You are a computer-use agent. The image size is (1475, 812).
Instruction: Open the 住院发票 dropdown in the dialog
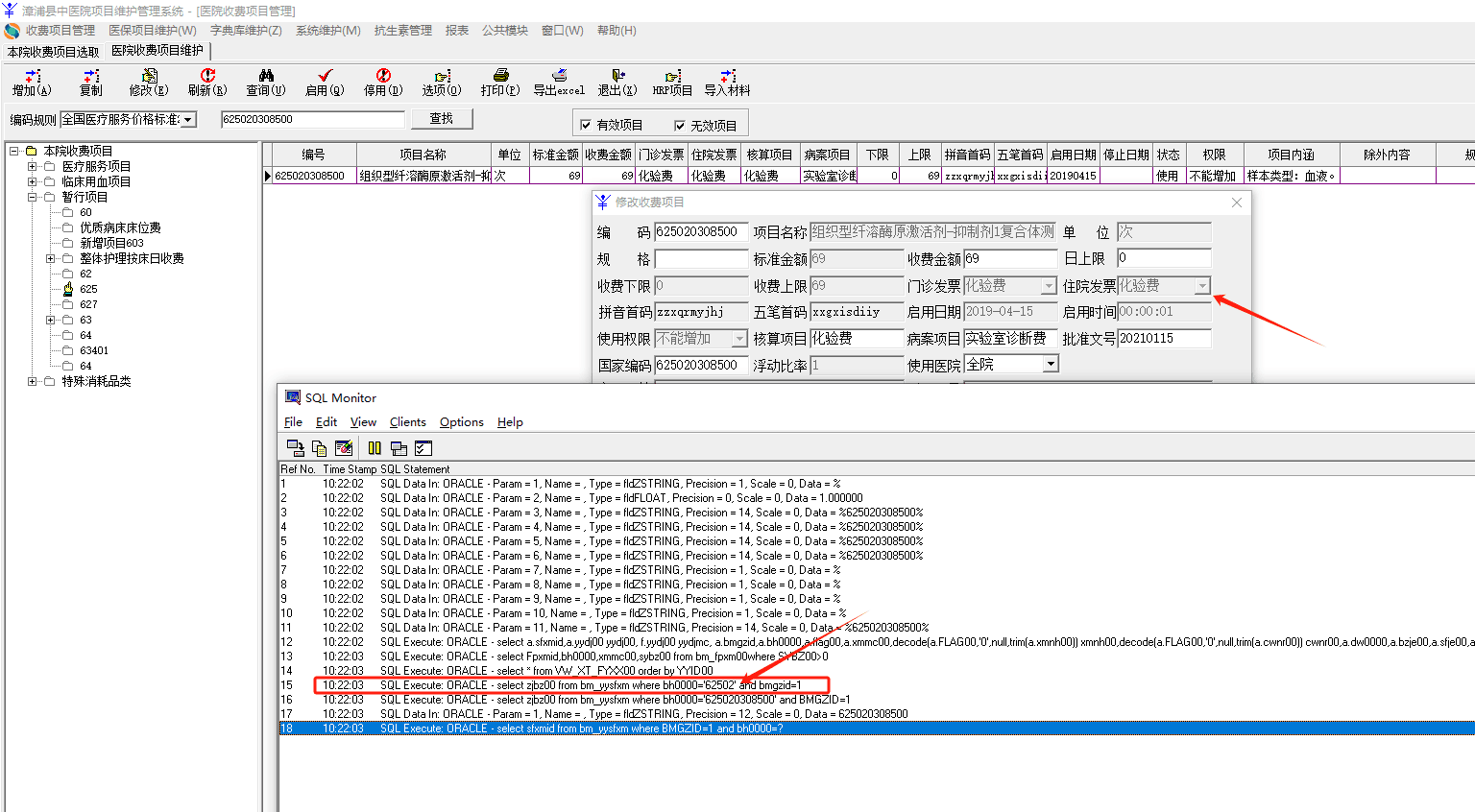tap(1202, 286)
